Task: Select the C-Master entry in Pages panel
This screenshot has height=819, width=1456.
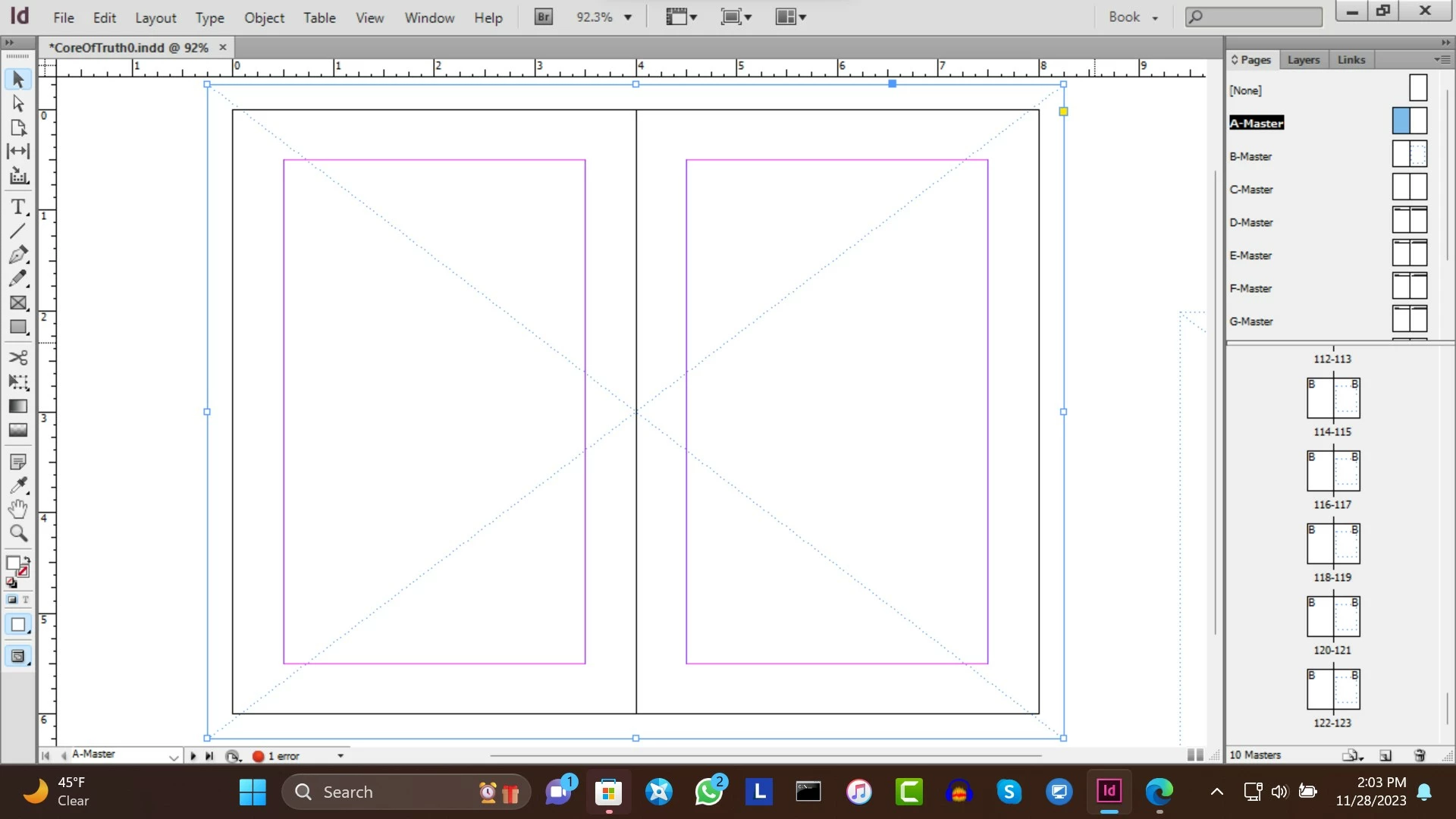Action: point(1251,189)
